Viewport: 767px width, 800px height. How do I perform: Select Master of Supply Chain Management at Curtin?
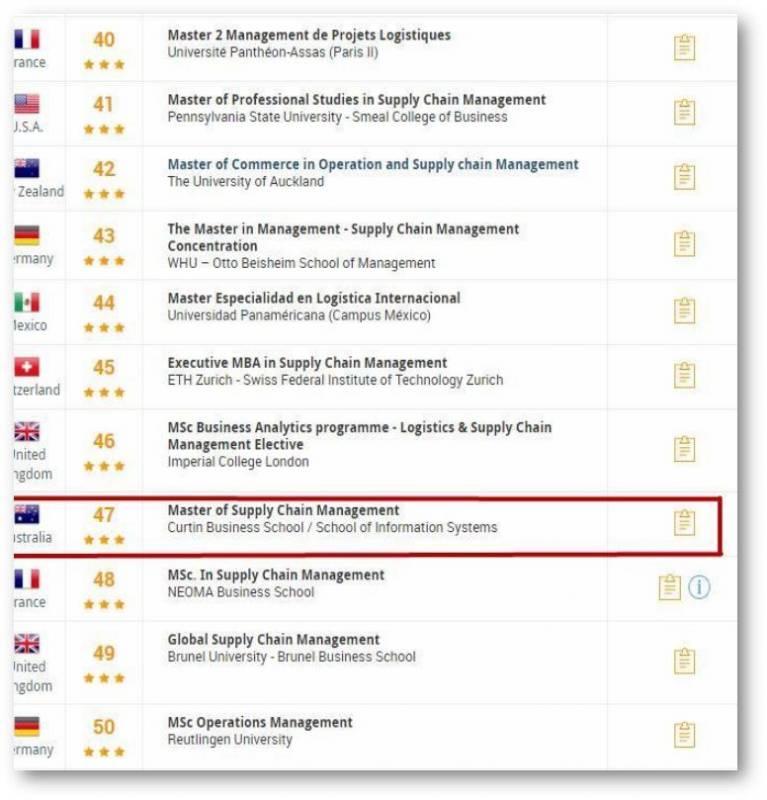[x=283, y=510]
